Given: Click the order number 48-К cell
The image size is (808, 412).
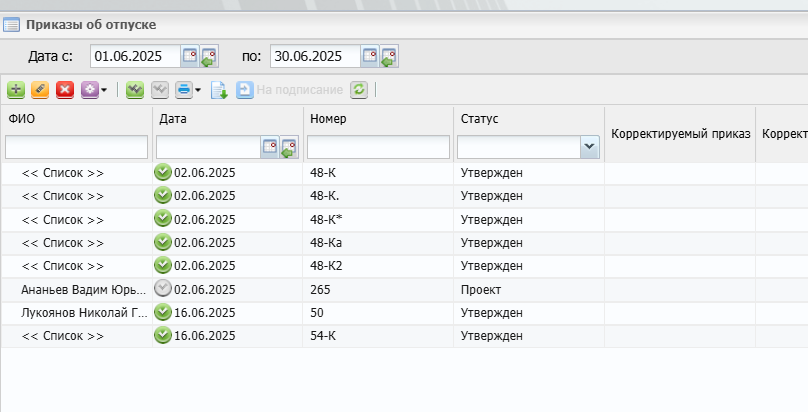Looking at the screenshot, I should 378,173.
